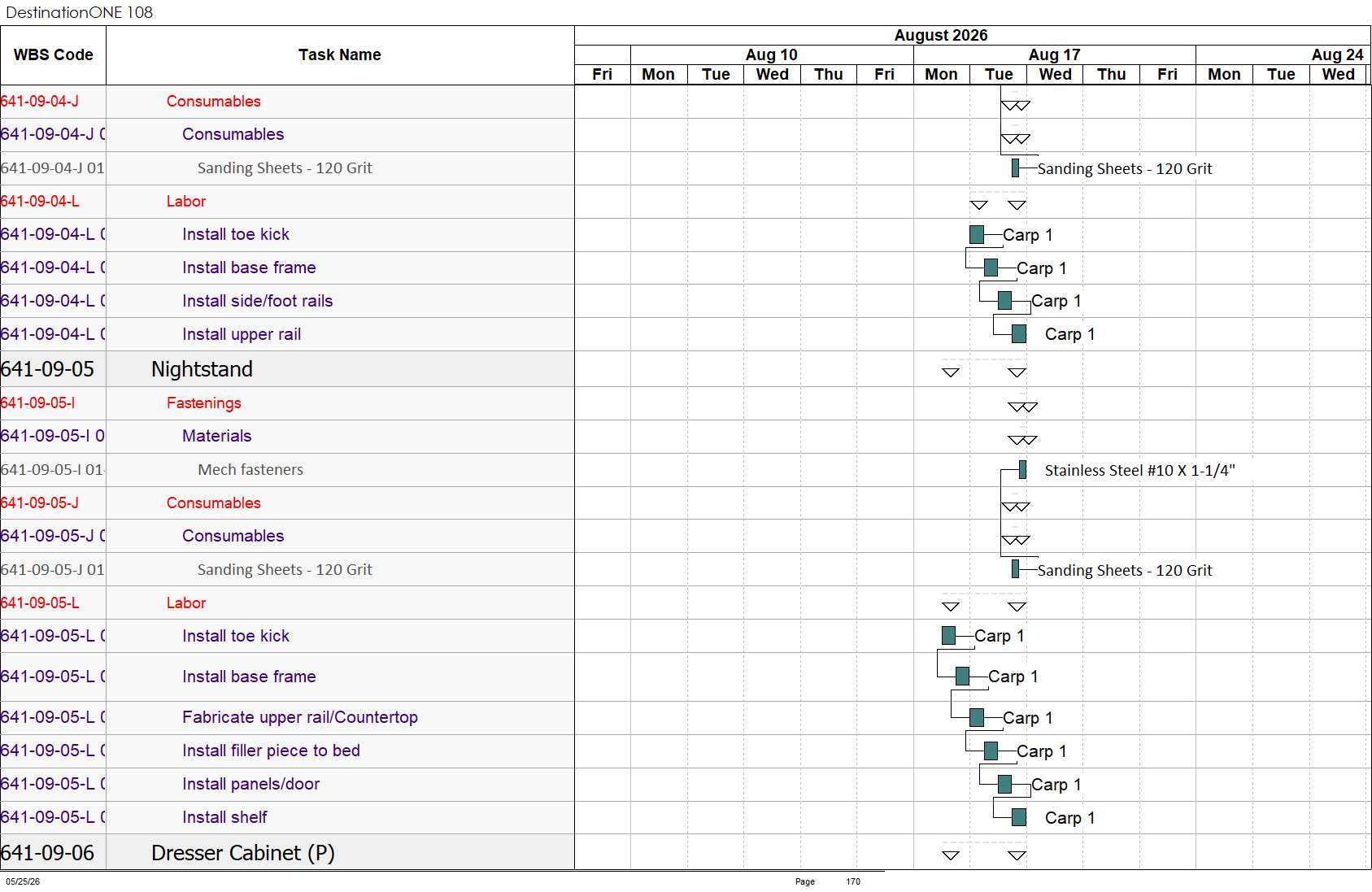Image resolution: width=1372 pixels, height=892 pixels.
Task: Click the Gantt bar for Fabricate upper rail/Countertop
Action: tap(977, 717)
